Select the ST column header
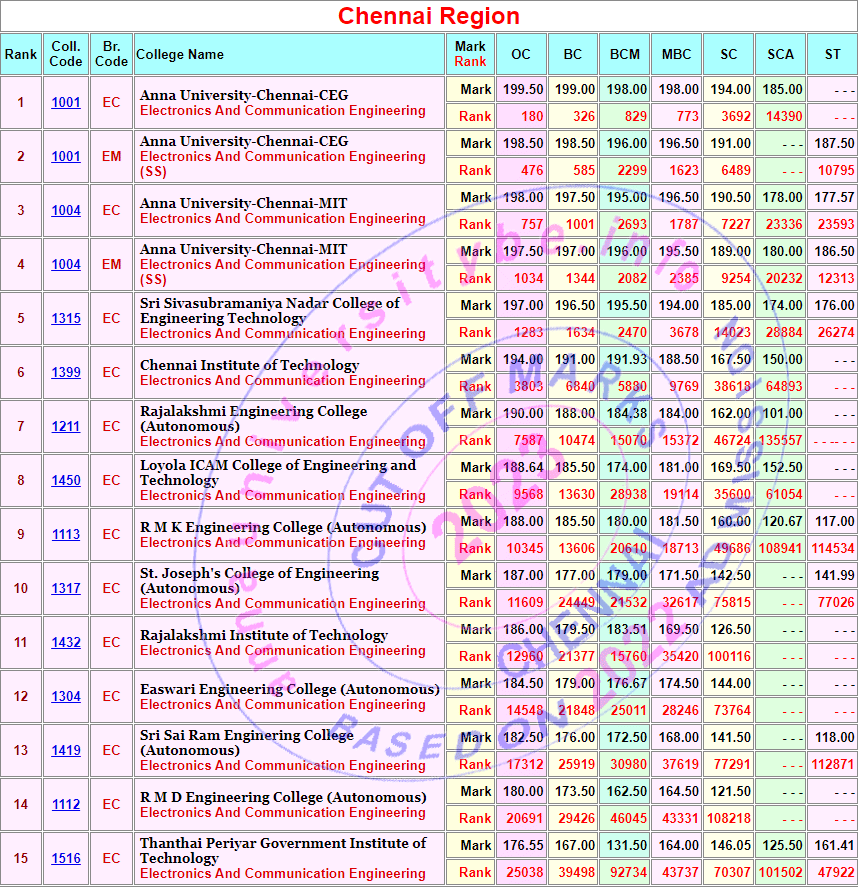 (x=832, y=54)
